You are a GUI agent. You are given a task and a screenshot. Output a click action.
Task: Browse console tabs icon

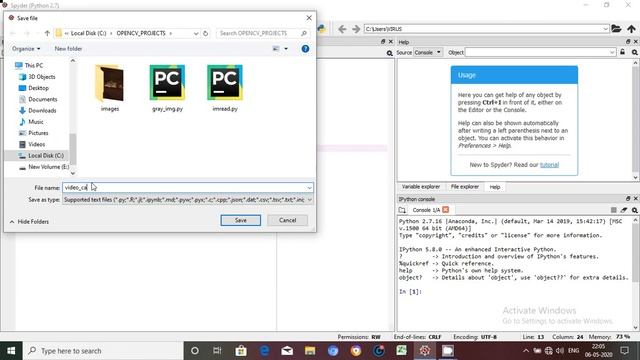402,210
